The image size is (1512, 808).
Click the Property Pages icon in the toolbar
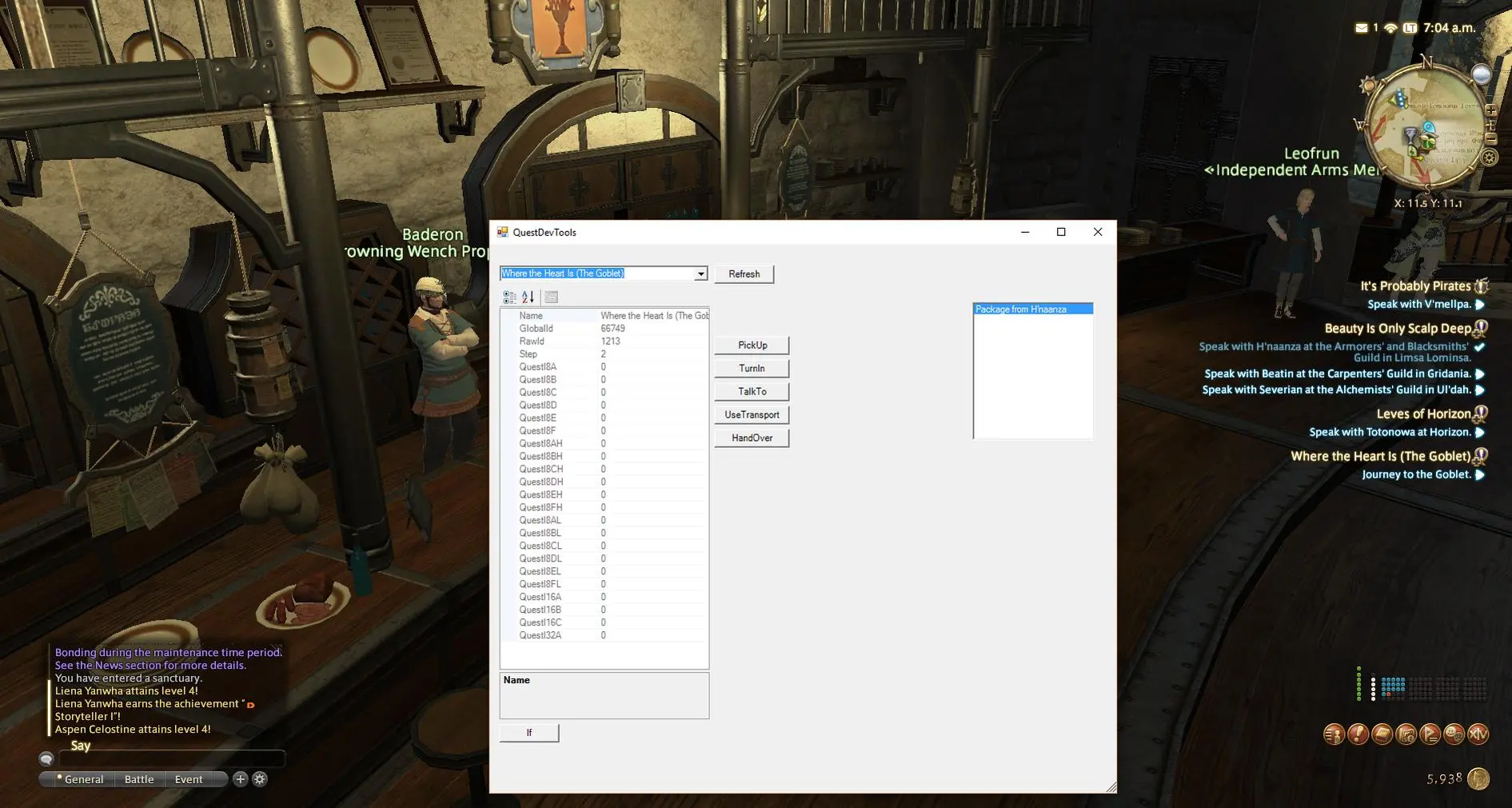[x=551, y=298]
